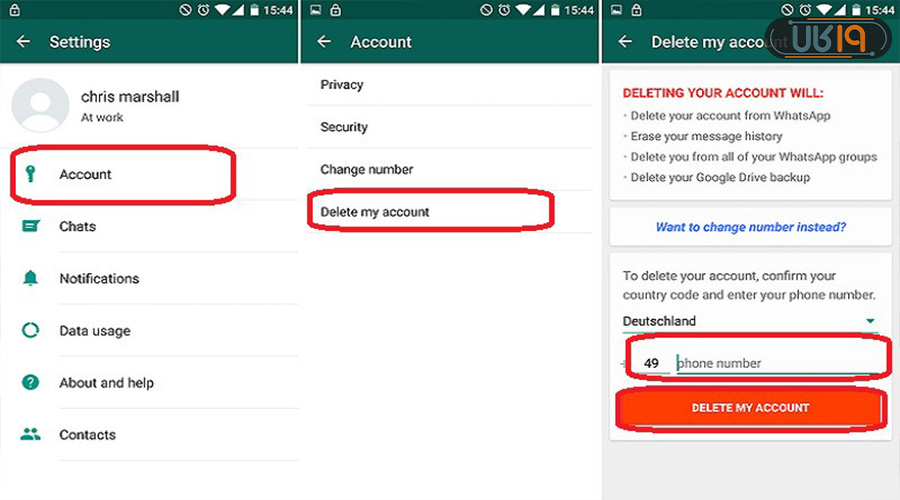The image size is (900, 500).
Task: Select Delete my account entry
Action: click(449, 212)
